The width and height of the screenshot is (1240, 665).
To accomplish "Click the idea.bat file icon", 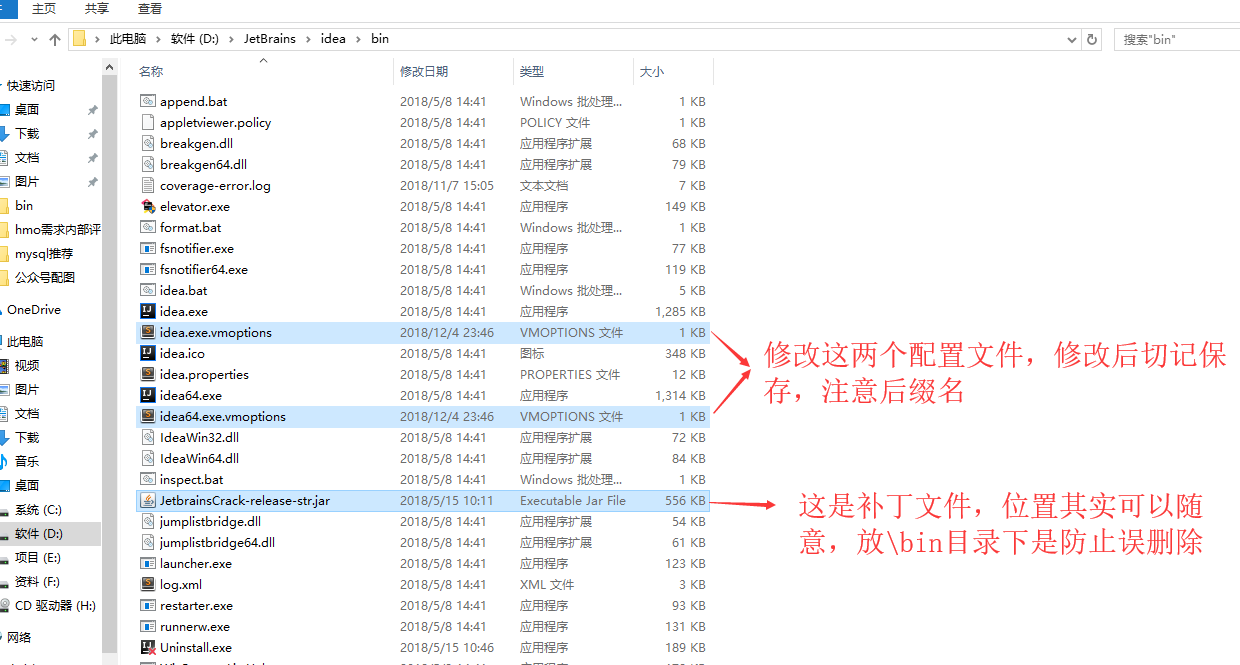I will click(147, 290).
